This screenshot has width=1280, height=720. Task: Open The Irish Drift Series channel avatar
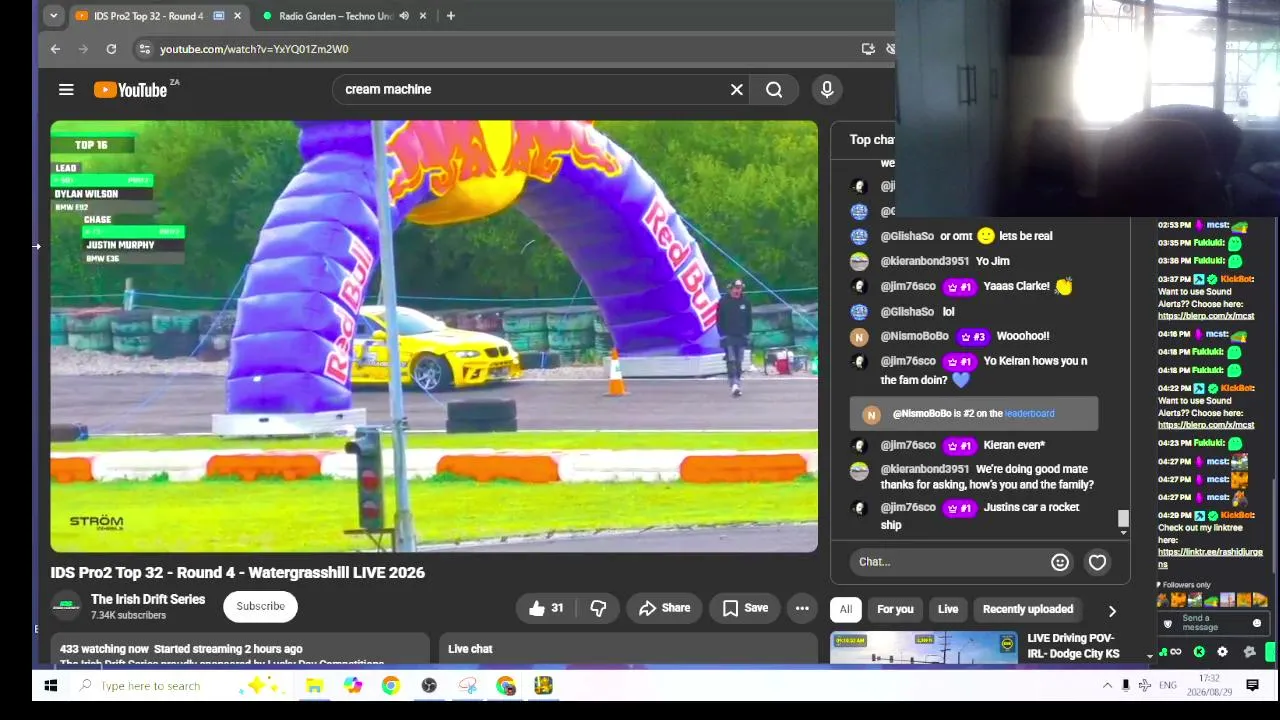(66, 606)
